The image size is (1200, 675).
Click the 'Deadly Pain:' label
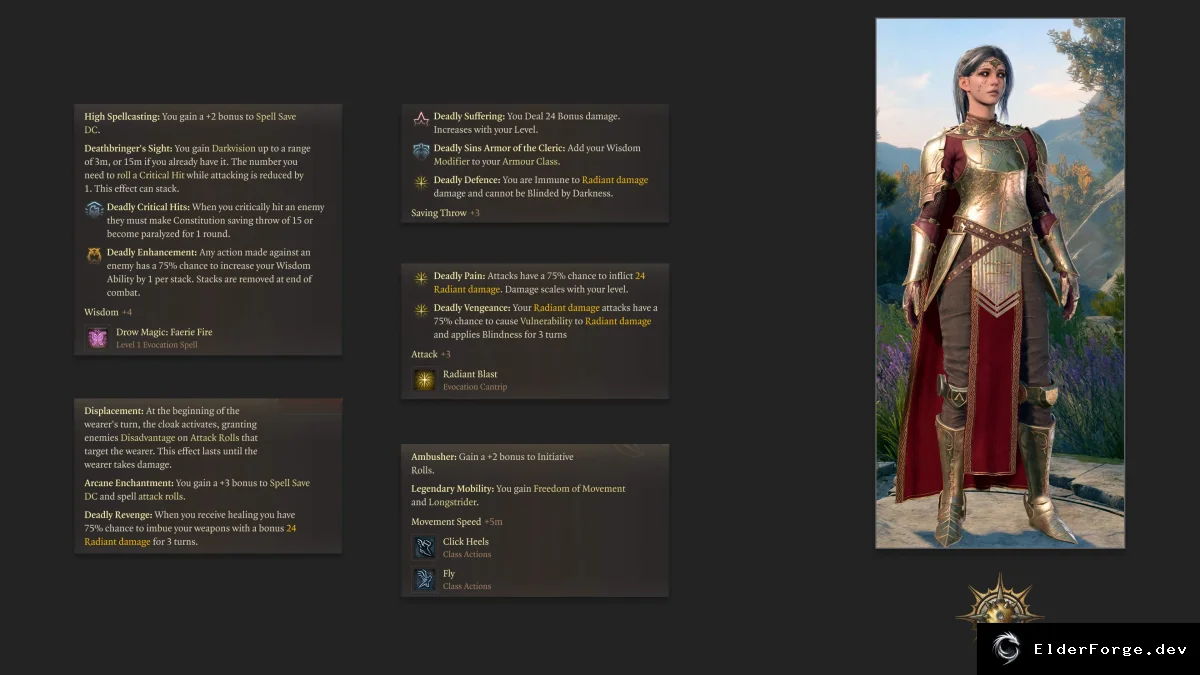459,275
